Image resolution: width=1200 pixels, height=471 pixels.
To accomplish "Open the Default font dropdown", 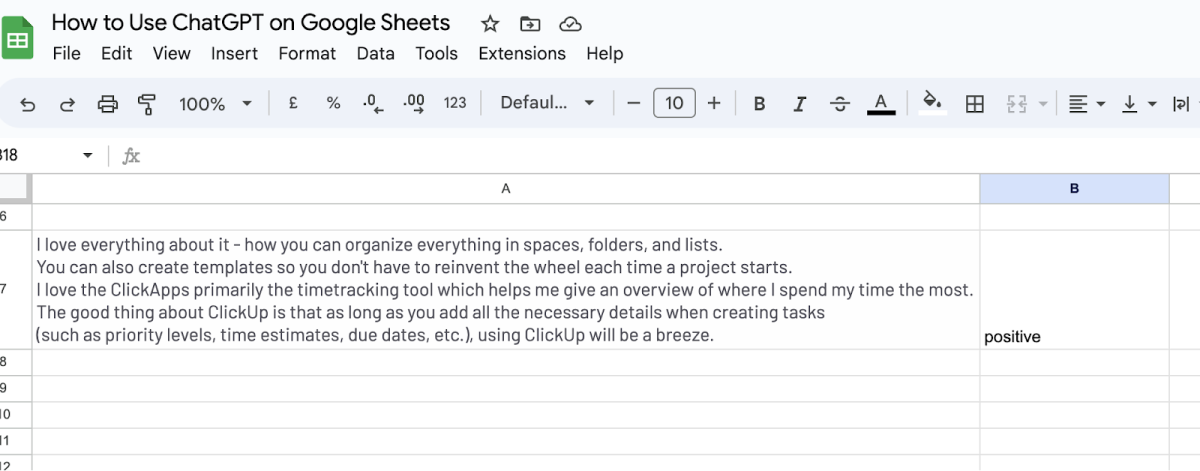I will tap(548, 103).
